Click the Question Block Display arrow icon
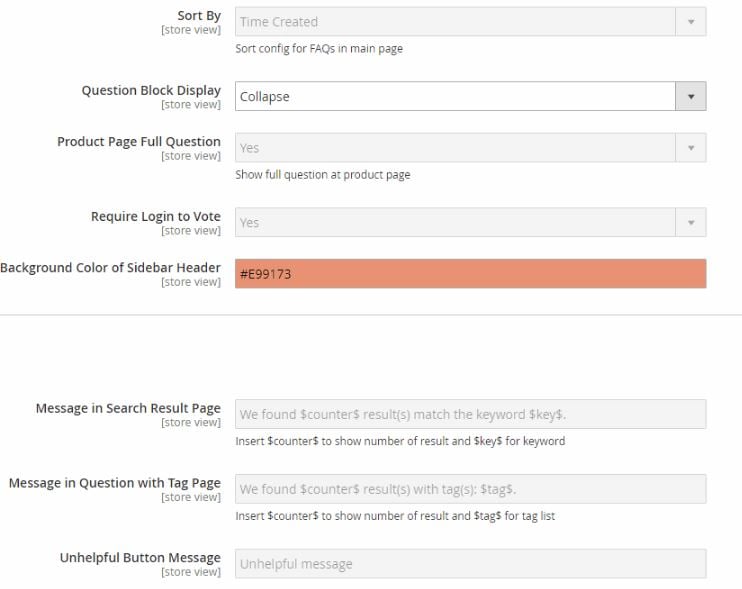 click(691, 97)
